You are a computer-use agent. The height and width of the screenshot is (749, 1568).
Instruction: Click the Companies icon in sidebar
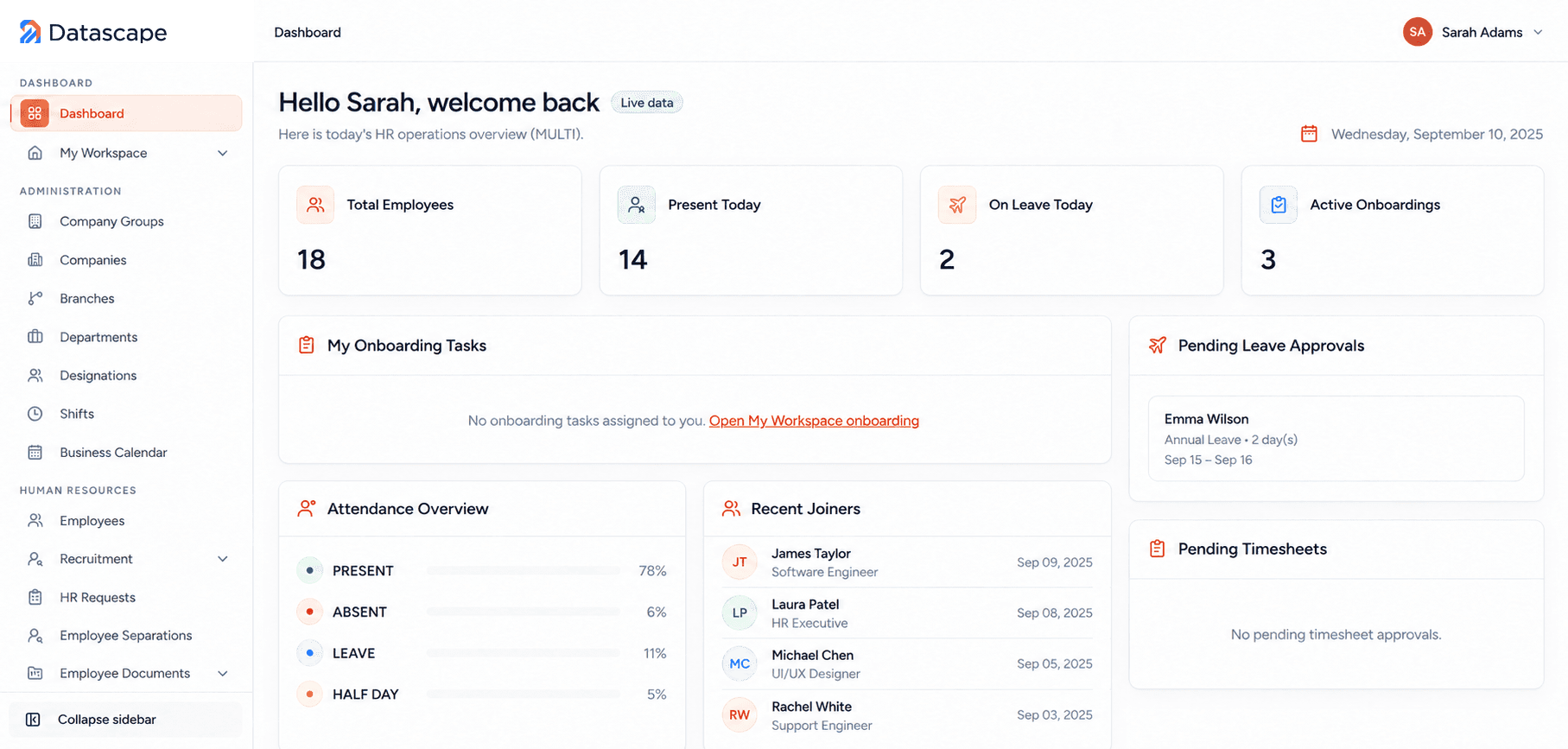[35, 260]
